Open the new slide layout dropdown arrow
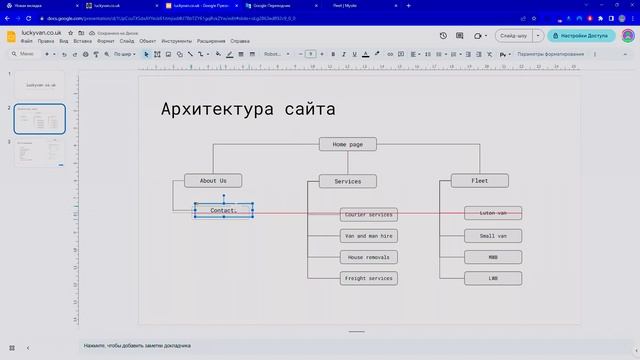 point(54,54)
